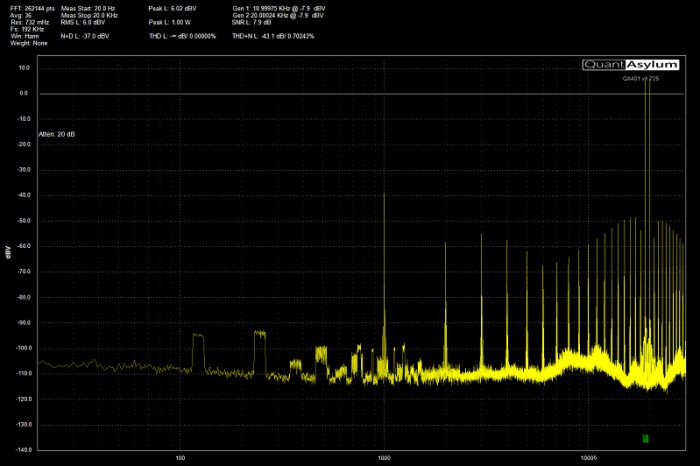This screenshot has height=466, width=700.
Task: Click the 'THD L' measurement text
Action: (x=183, y=36)
